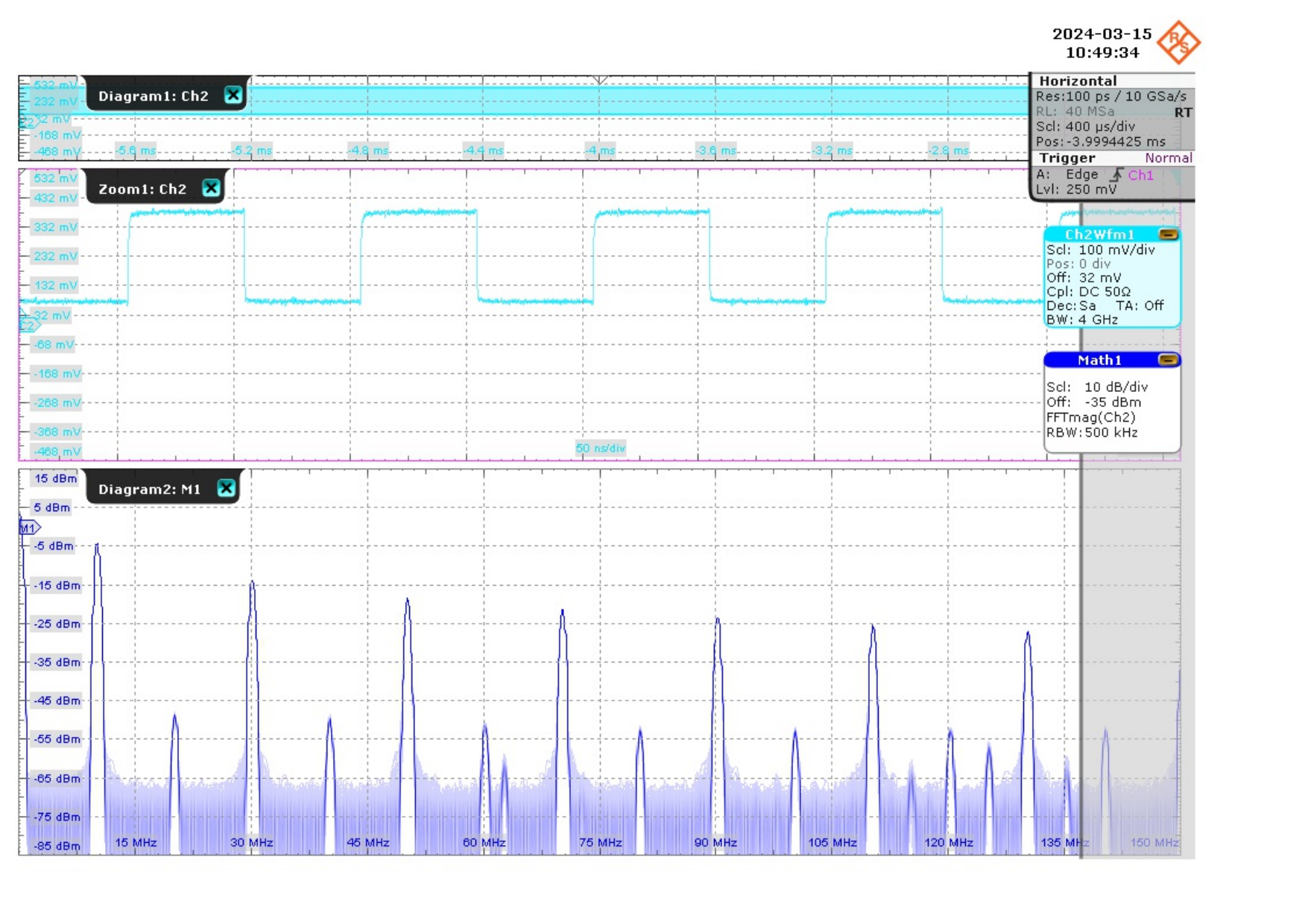Open the Trigger settings header
The image size is (1308, 924).
[x=1067, y=158]
